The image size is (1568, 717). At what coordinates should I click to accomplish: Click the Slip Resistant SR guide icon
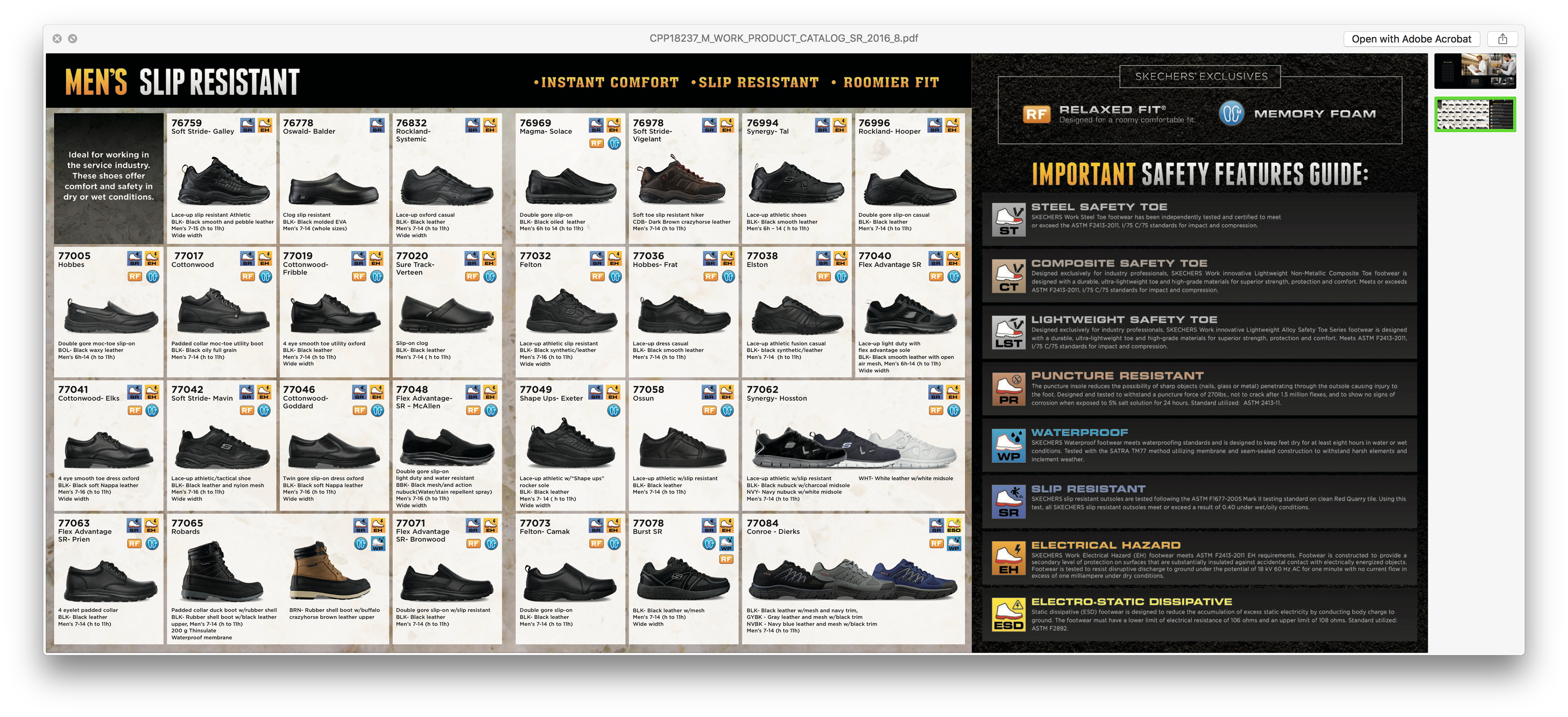[x=1009, y=501]
